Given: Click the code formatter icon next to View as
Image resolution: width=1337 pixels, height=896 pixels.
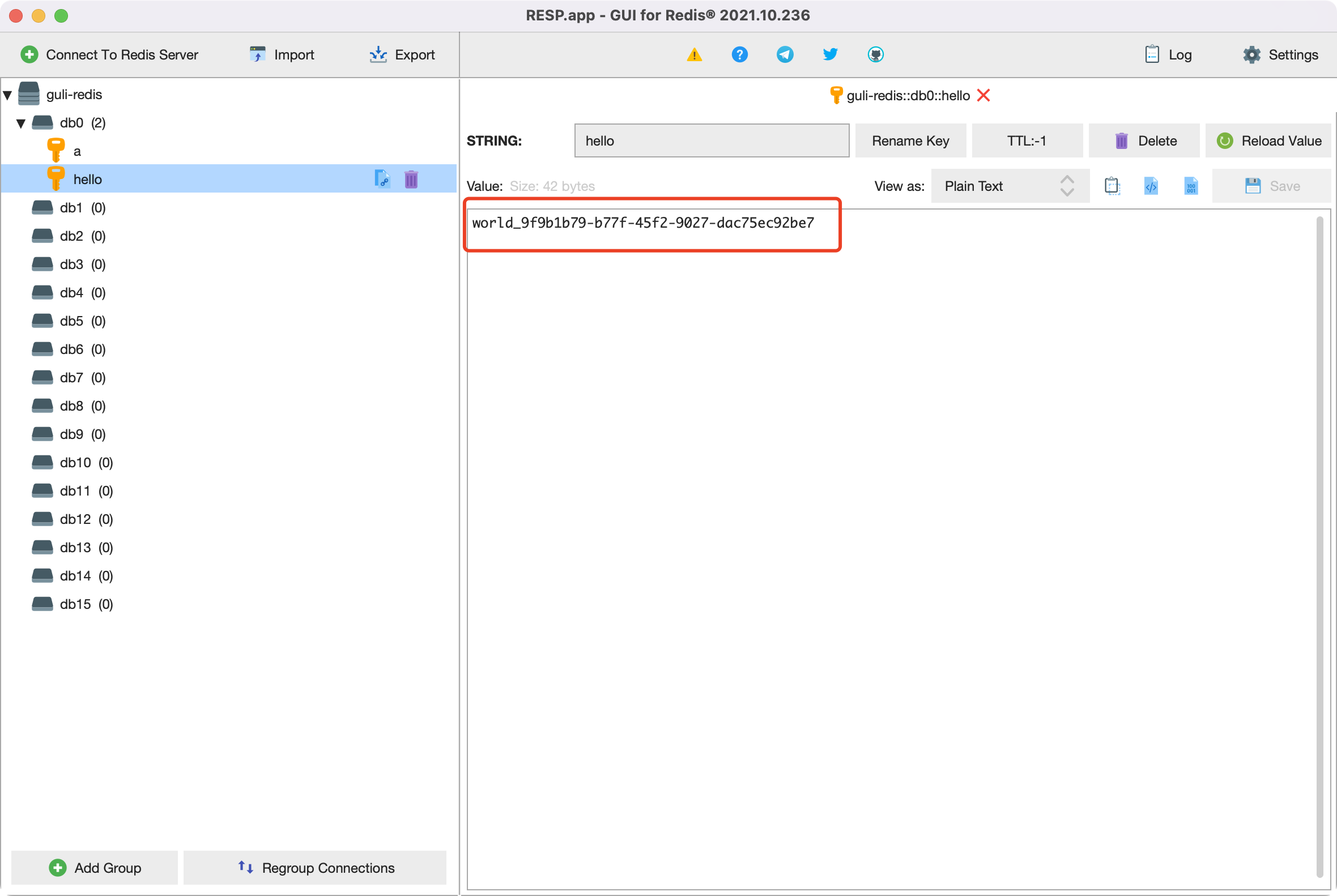Looking at the screenshot, I should pyautogui.click(x=1151, y=186).
